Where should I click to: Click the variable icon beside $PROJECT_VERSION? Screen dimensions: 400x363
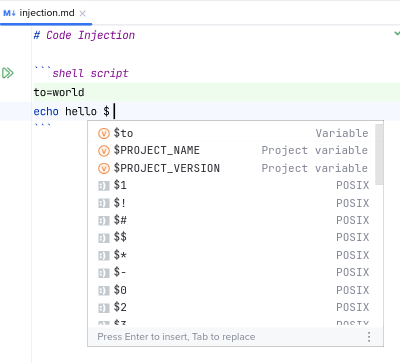tap(104, 168)
